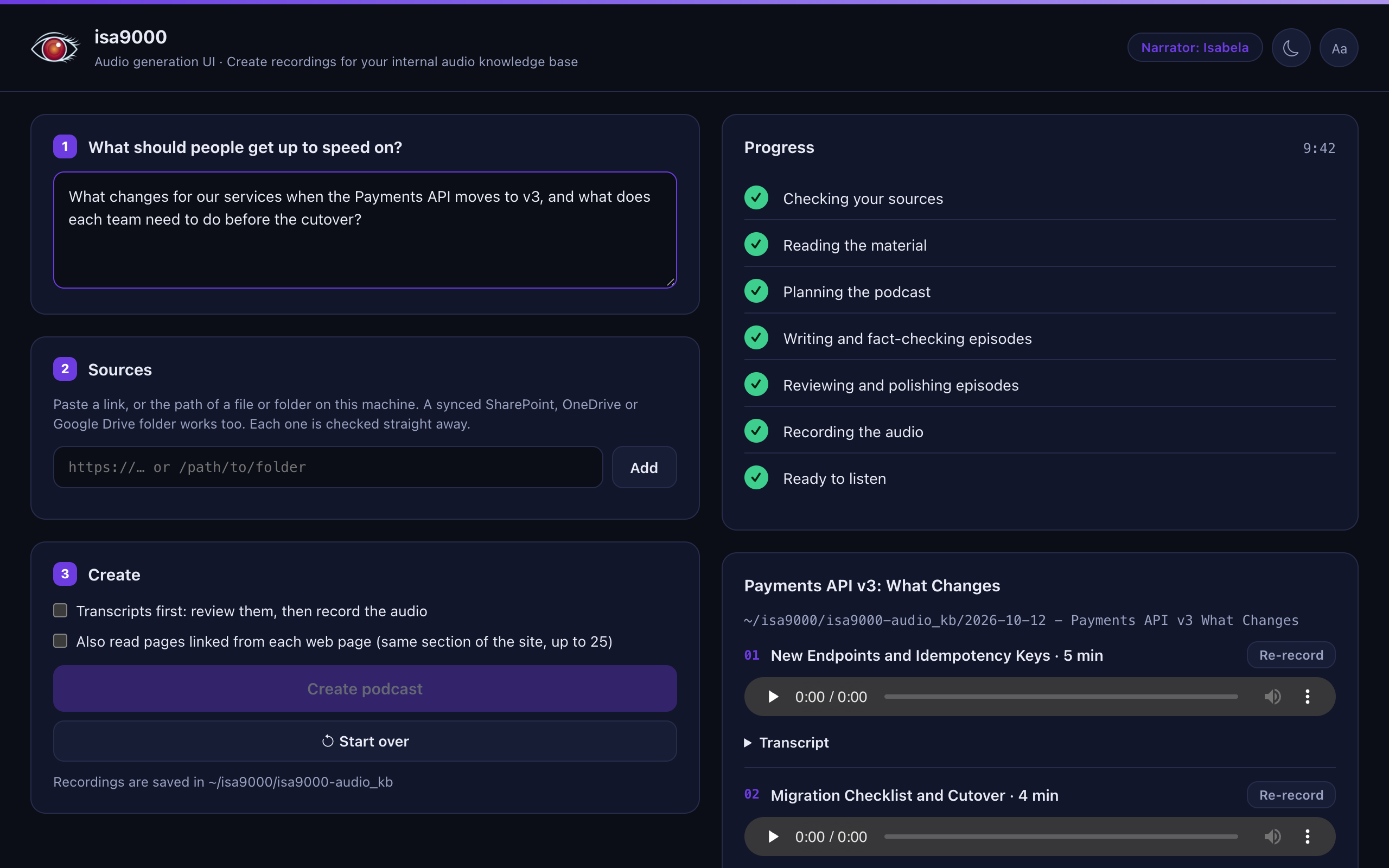The width and height of the screenshot is (1389, 868).
Task: Open more options on episode 01 player
Action: point(1308,697)
